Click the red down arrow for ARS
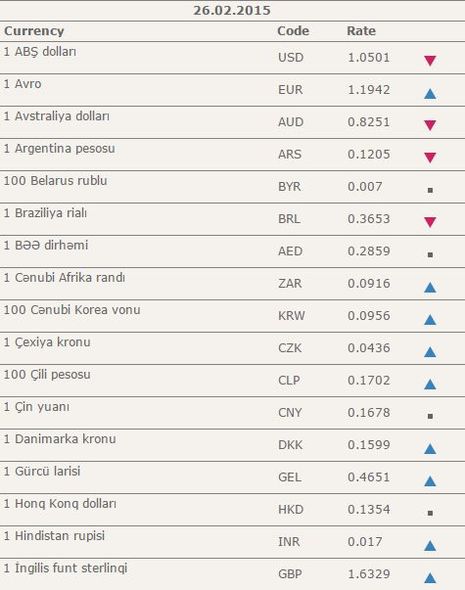 [430, 158]
